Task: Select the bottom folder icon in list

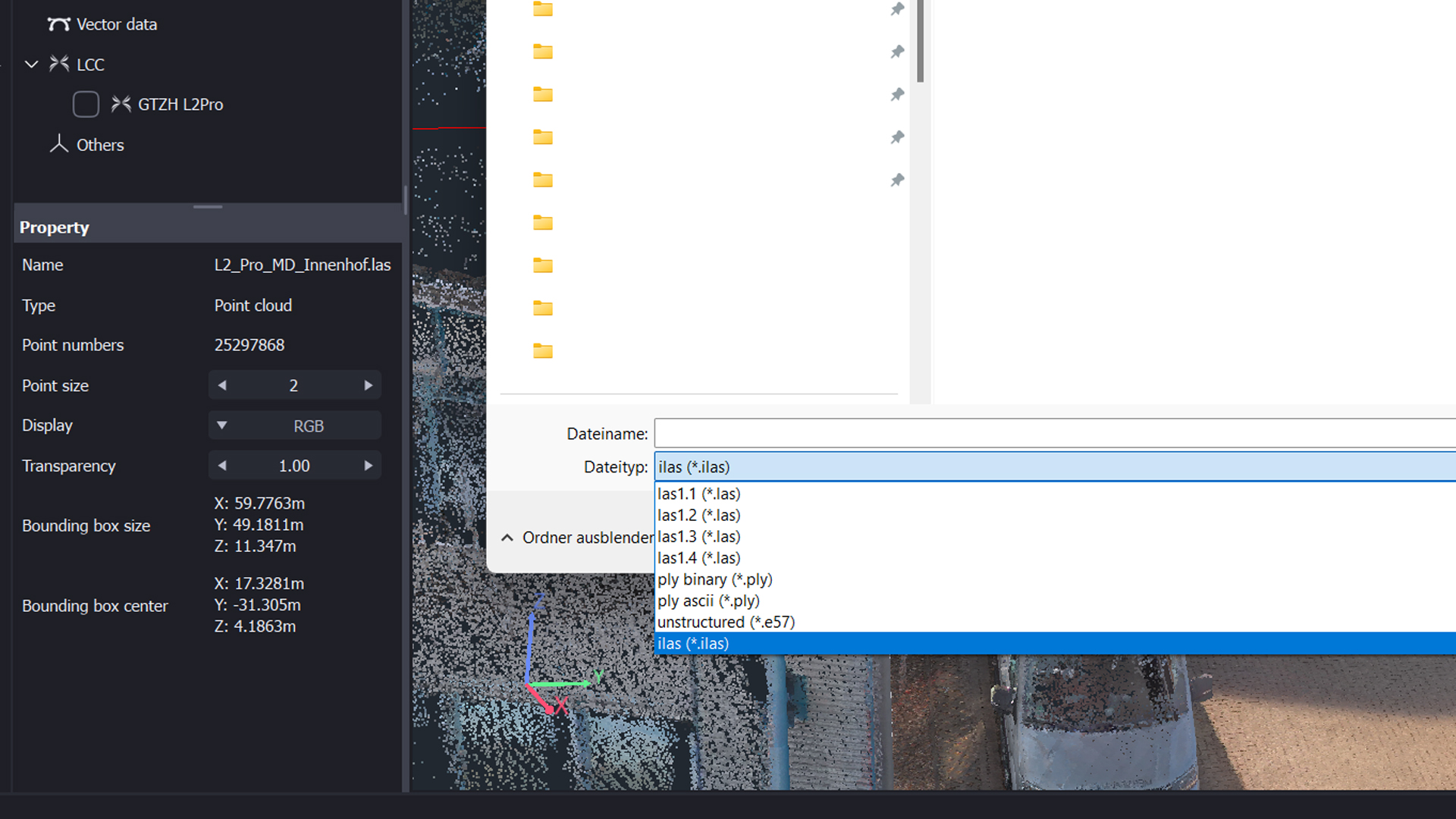Action: (x=543, y=351)
